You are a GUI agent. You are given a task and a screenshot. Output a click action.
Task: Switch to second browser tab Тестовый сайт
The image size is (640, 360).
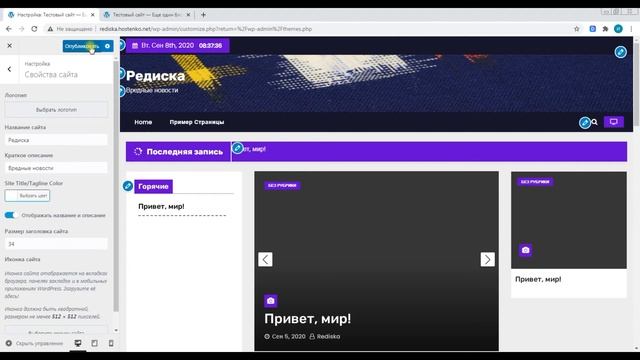[x=146, y=15]
